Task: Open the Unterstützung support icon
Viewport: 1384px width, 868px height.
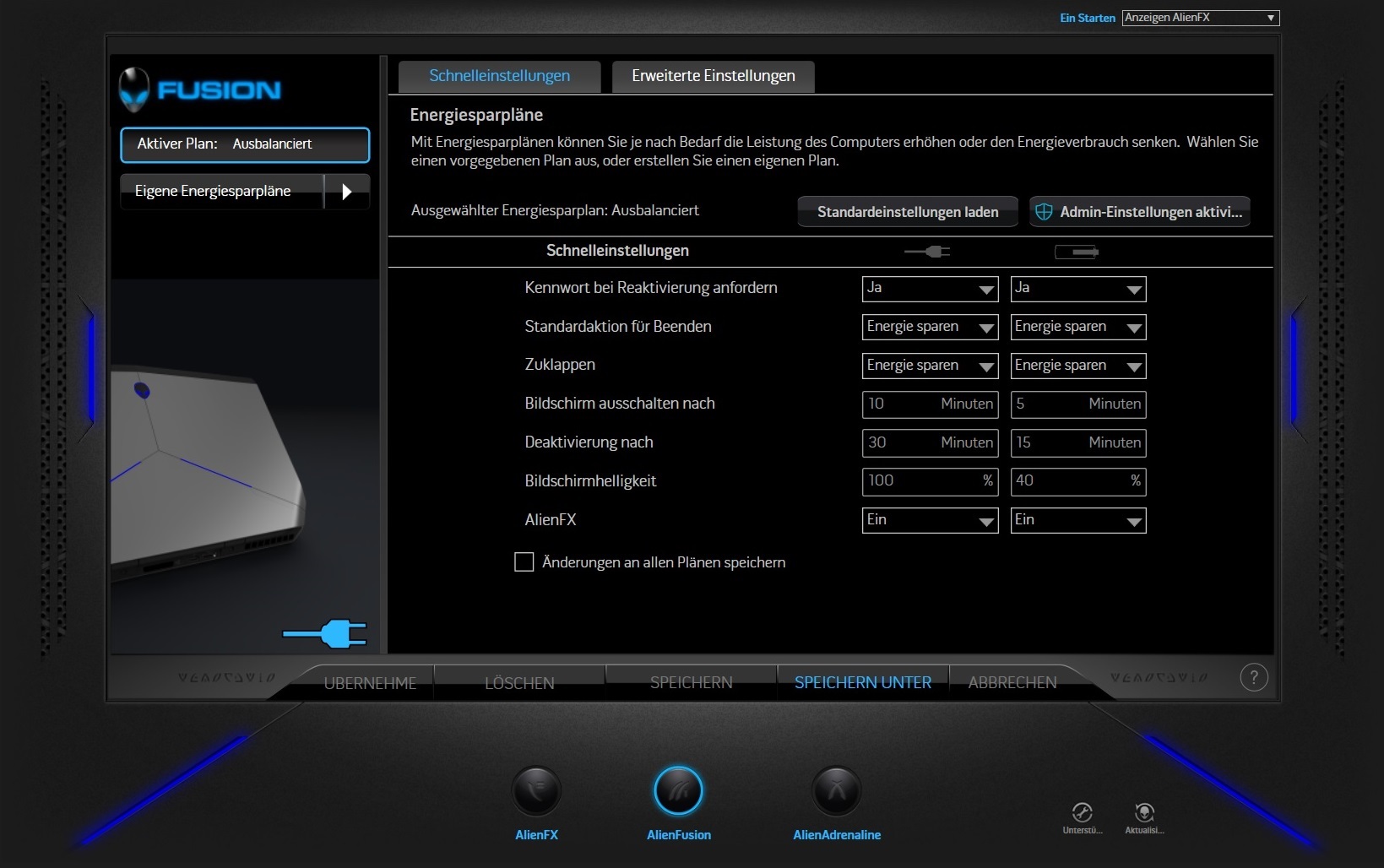Action: pyautogui.click(x=1082, y=813)
